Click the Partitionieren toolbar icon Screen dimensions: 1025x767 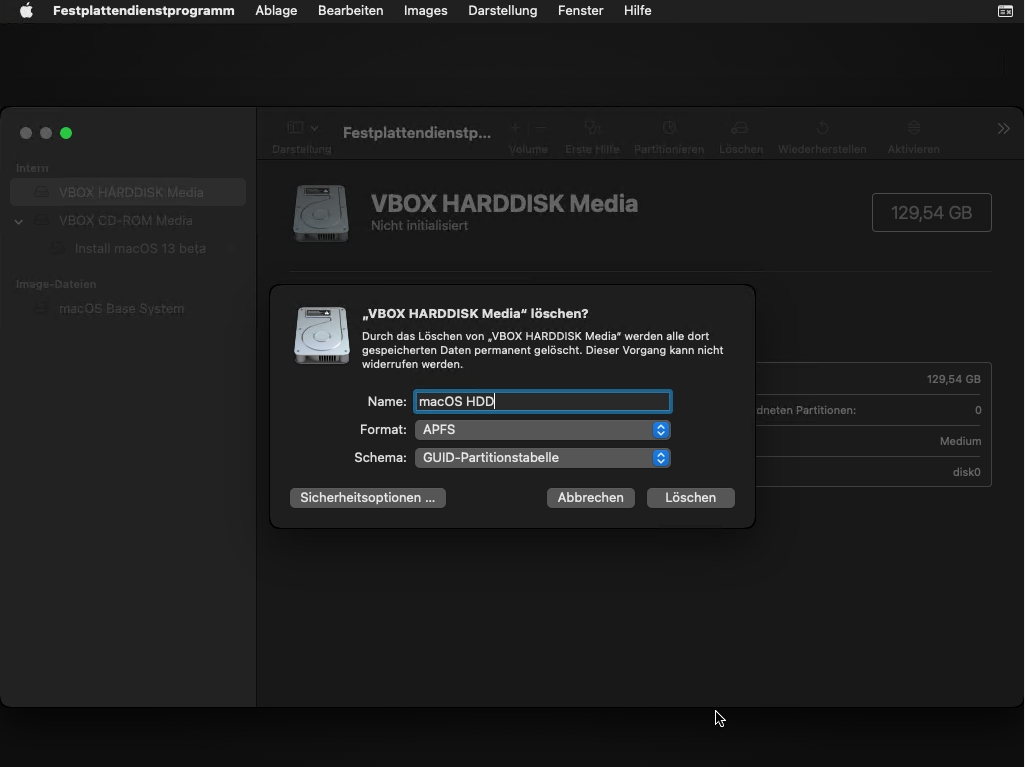point(669,128)
